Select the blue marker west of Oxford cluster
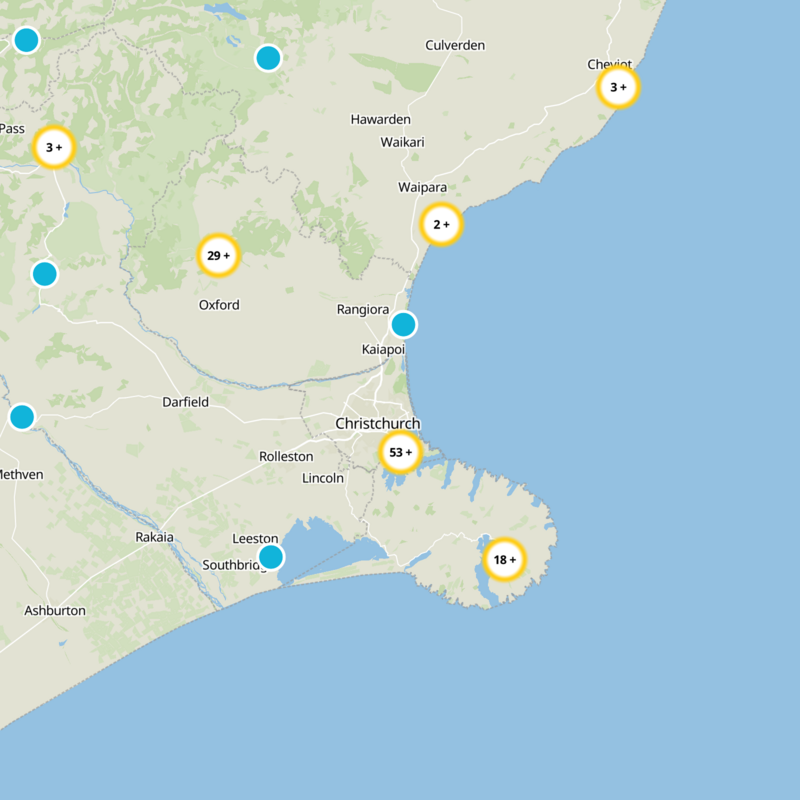800x800 pixels. pos(45,274)
